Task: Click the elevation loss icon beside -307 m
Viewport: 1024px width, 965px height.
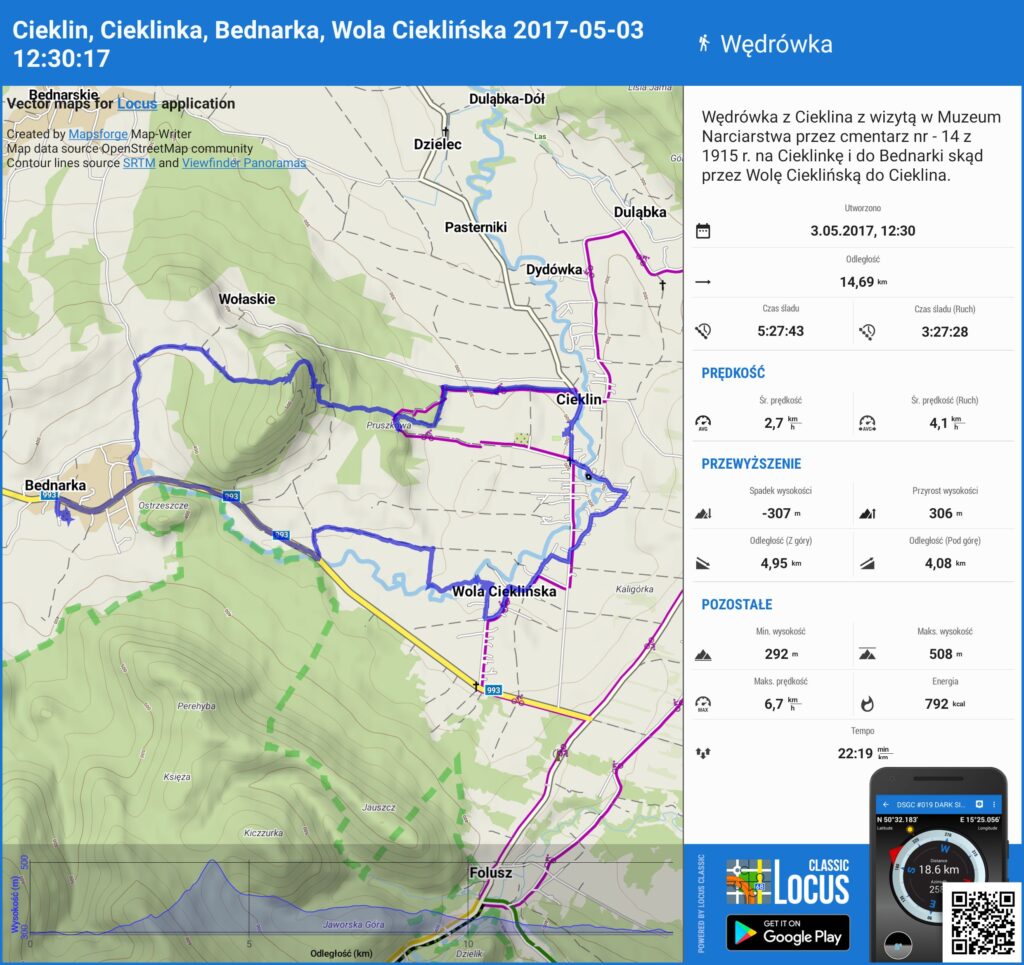Action: click(703, 514)
